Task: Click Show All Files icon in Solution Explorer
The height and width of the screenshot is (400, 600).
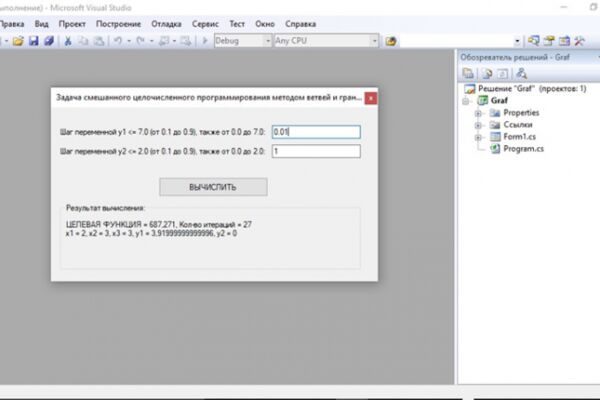Action: point(487,73)
